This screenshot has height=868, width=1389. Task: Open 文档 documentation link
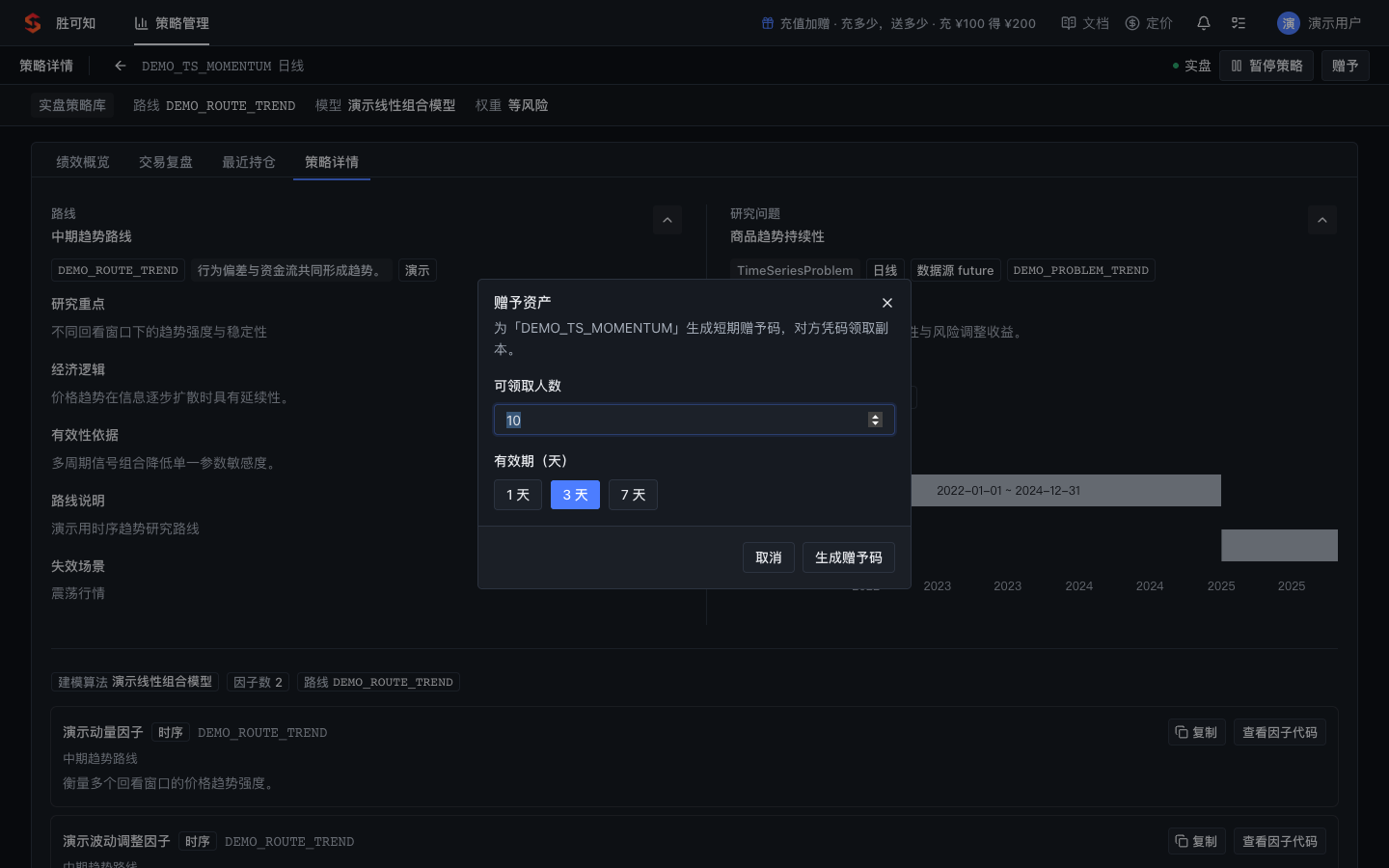1085,23
